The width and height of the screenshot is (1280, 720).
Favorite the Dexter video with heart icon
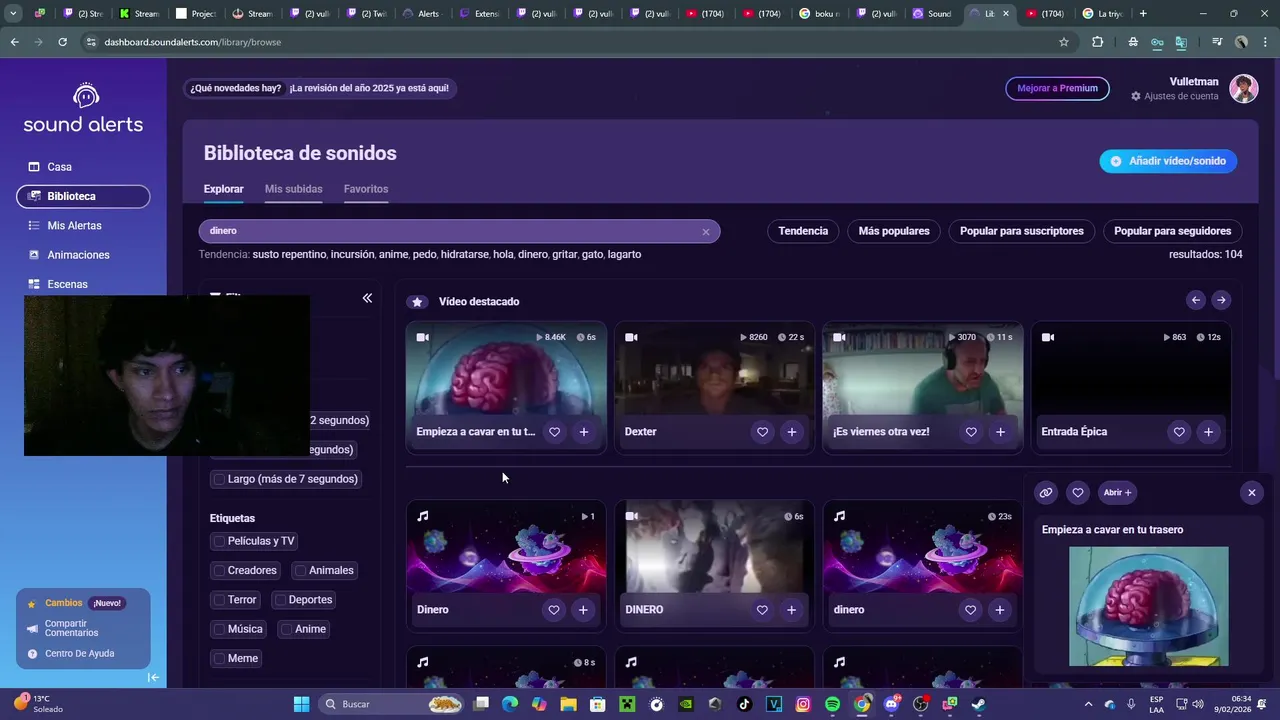point(762,432)
